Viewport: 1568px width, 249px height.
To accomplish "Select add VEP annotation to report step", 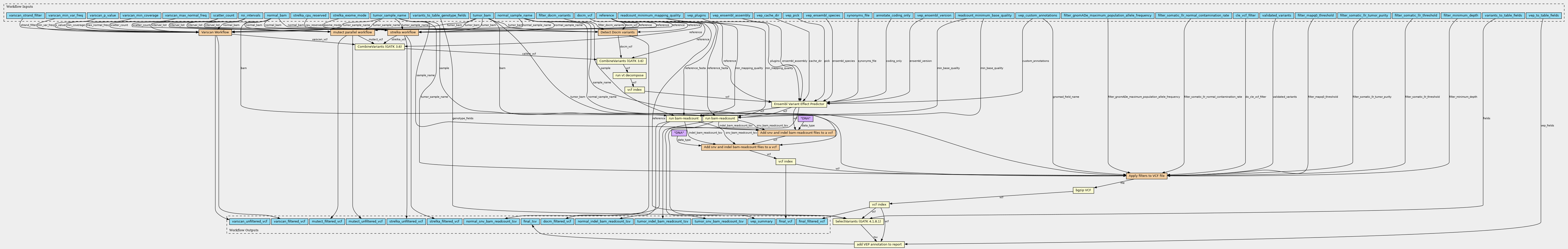I will pyautogui.click(x=879, y=245).
